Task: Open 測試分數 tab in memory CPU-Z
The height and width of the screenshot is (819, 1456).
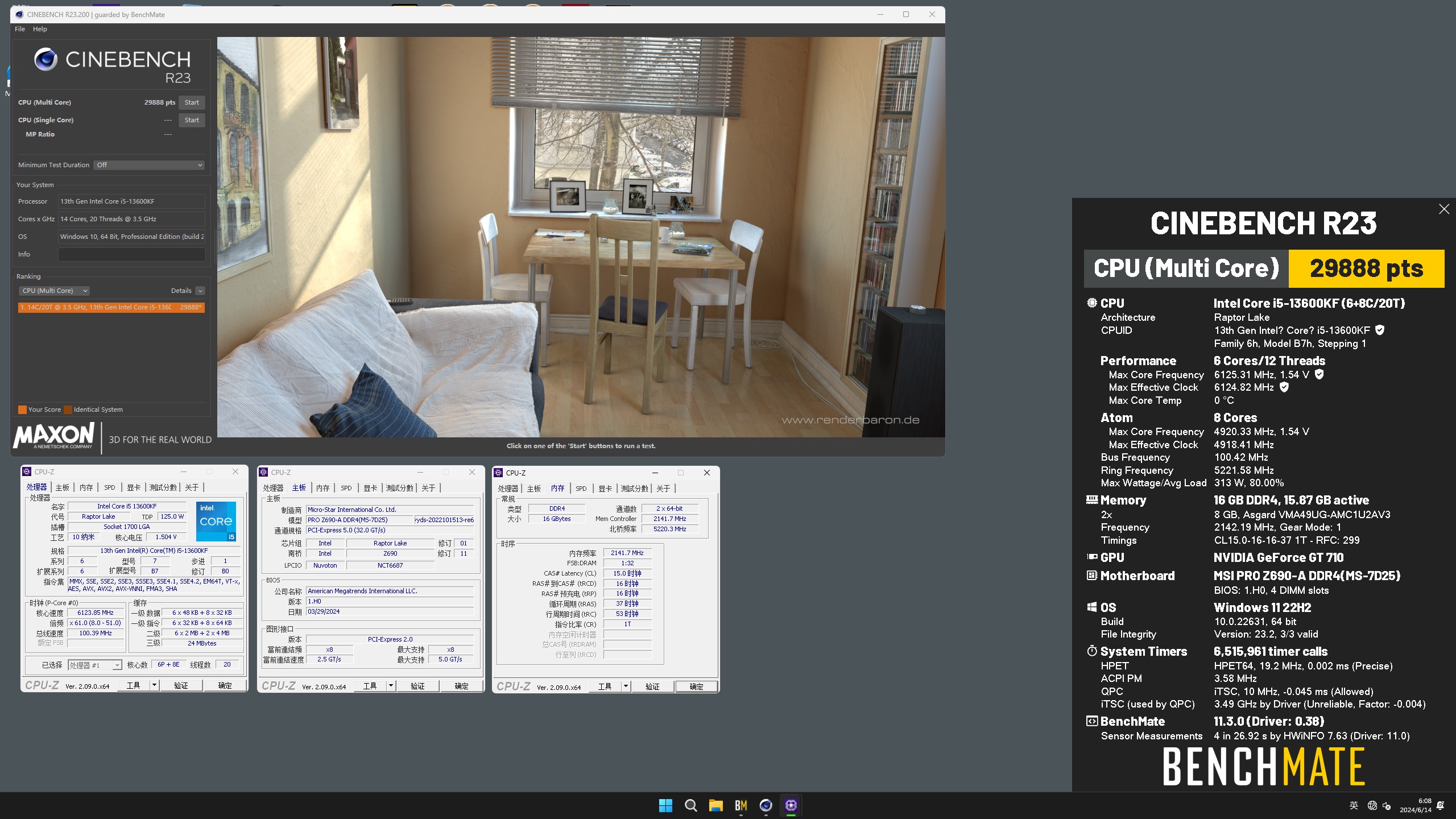Action: (634, 489)
